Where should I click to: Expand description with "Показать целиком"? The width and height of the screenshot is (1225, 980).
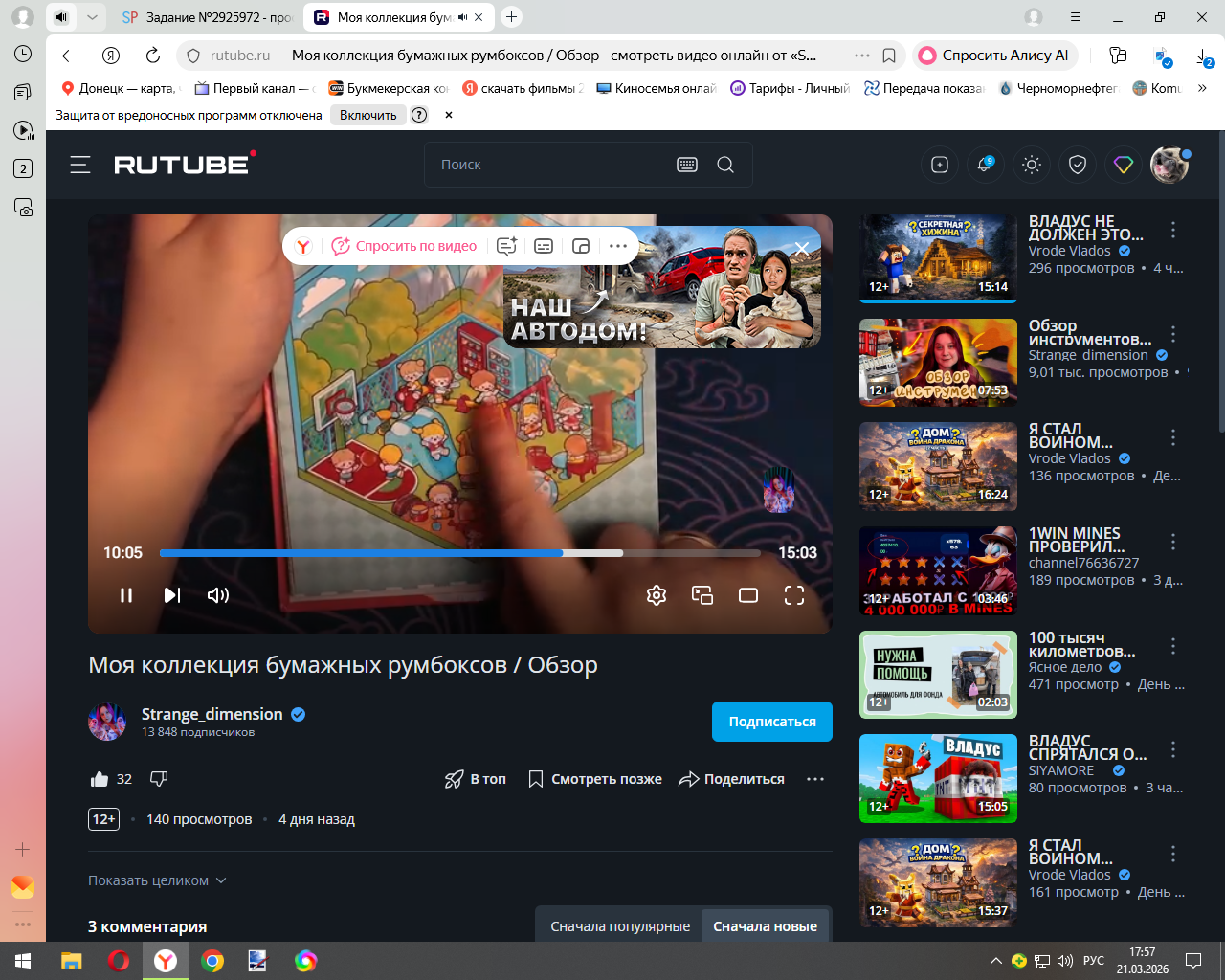point(157,880)
